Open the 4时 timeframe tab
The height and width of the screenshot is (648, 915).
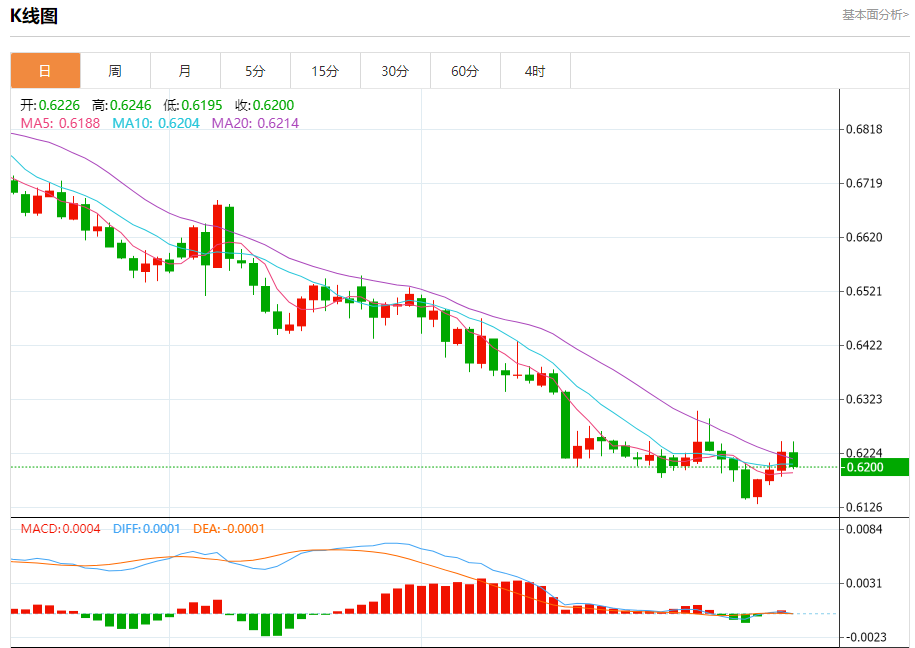(536, 71)
